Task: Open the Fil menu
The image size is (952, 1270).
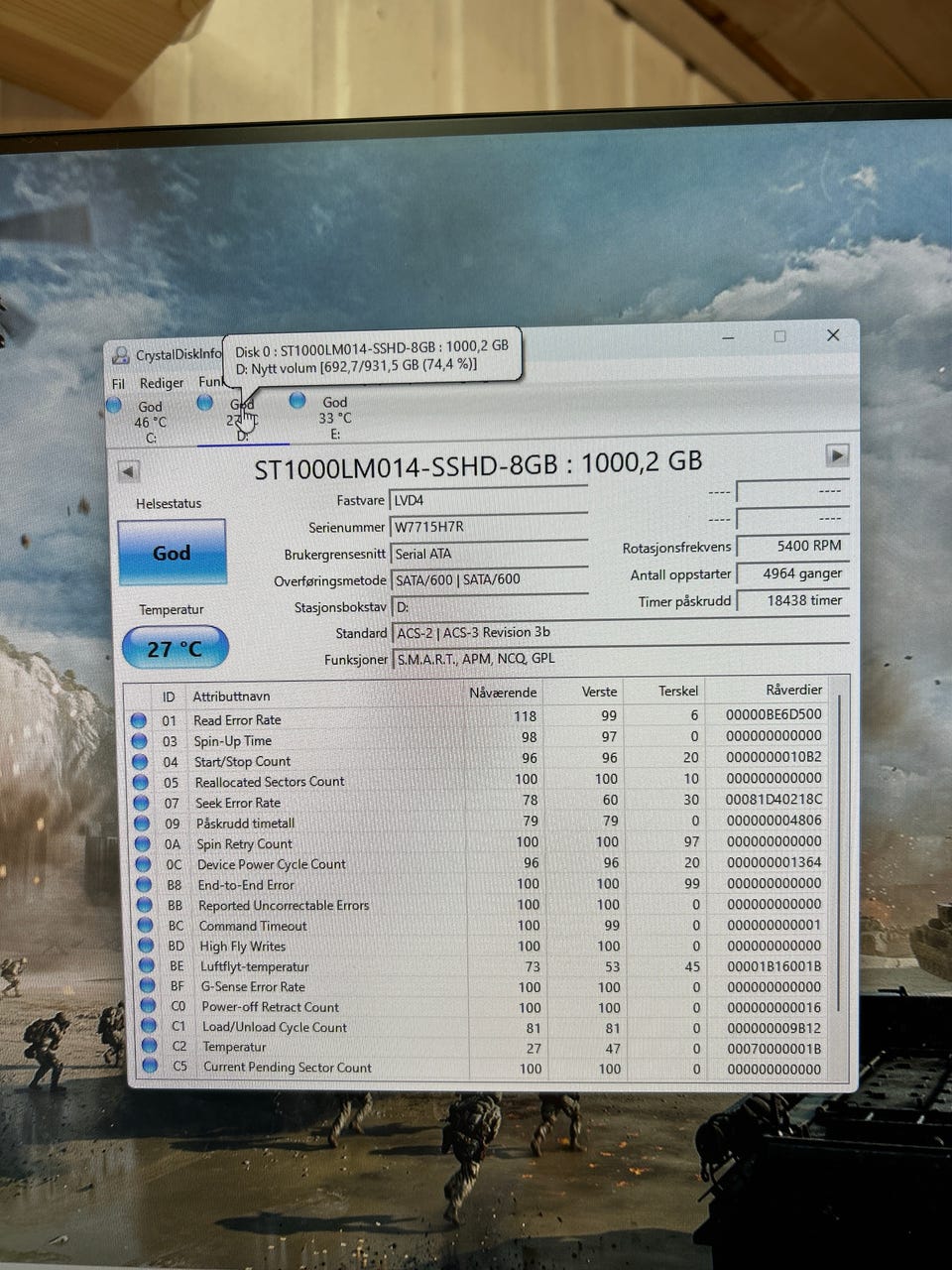Action: [118, 383]
